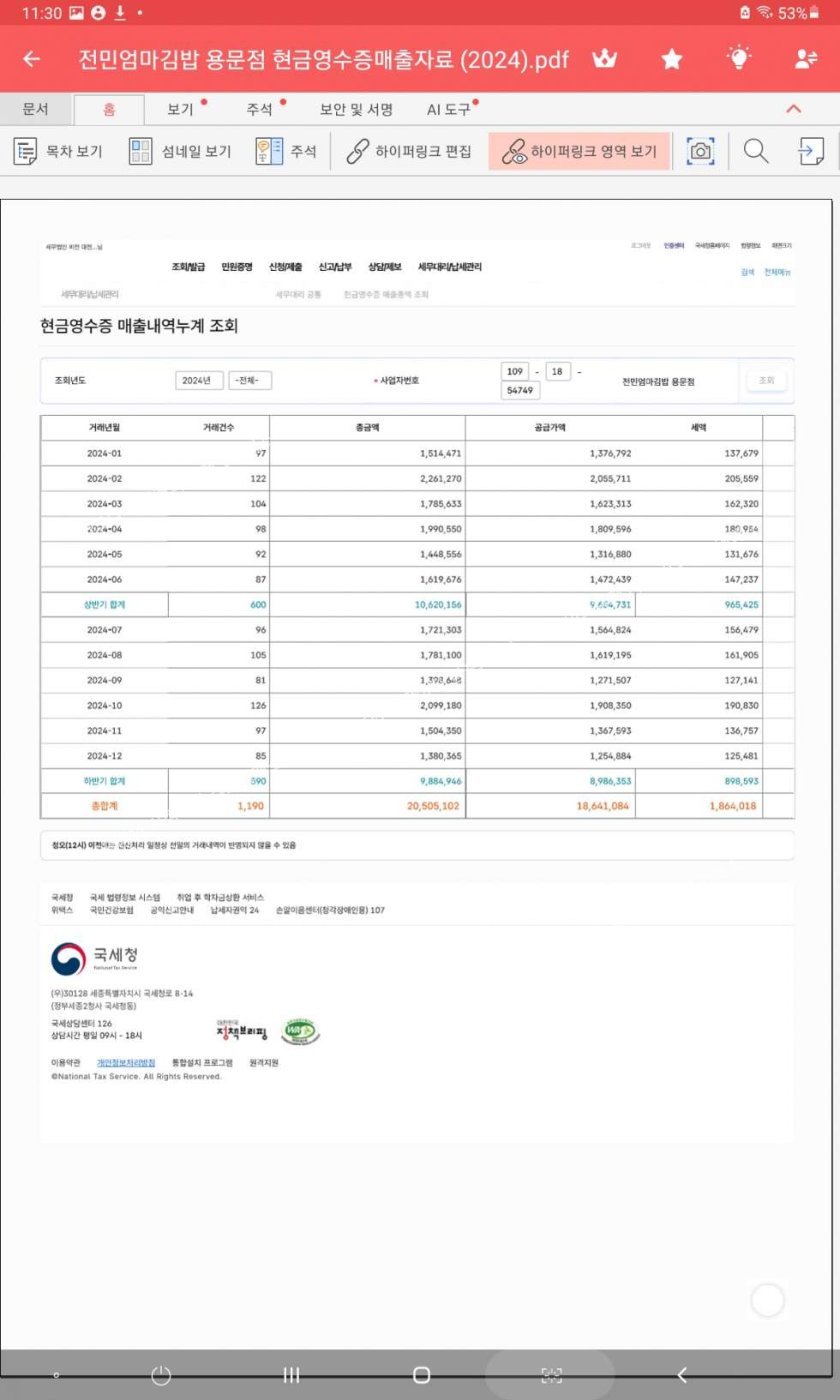Bookmark file with the star icon
Image resolution: width=840 pixels, height=1400 pixels.
(672, 59)
